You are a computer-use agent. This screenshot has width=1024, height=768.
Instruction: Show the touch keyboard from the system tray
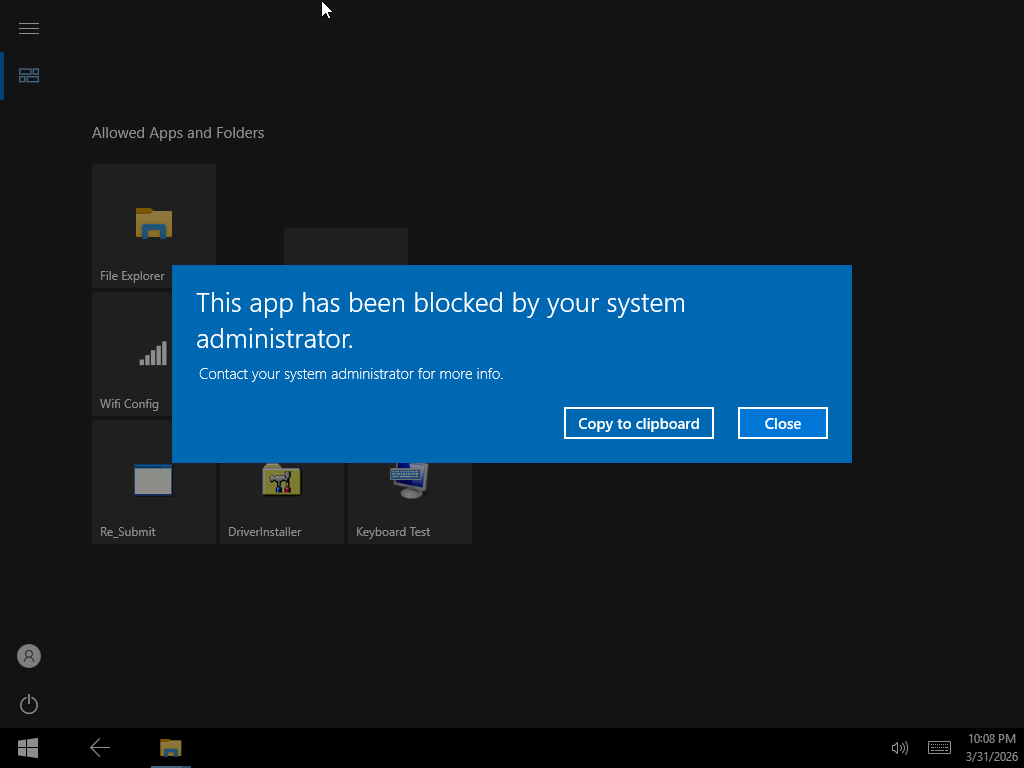[939, 747]
